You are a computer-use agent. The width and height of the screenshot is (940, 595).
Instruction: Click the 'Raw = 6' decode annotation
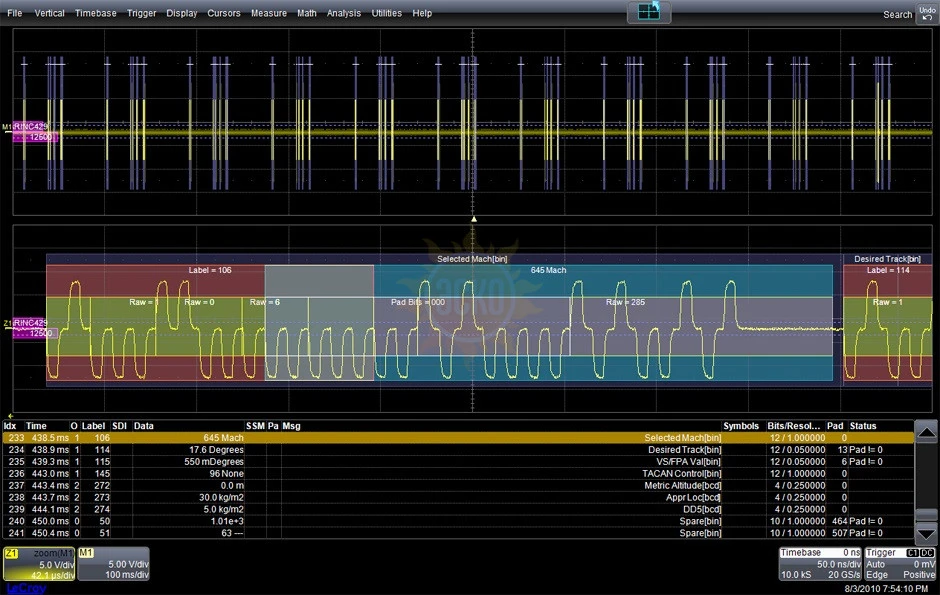tap(265, 302)
